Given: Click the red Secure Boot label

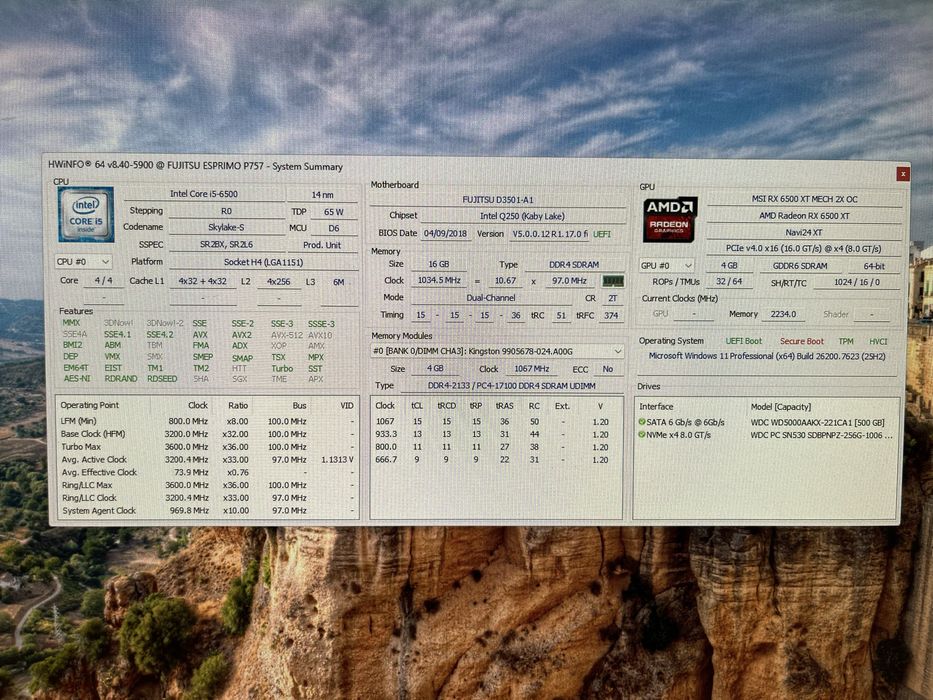Looking at the screenshot, I should coord(801,341).
